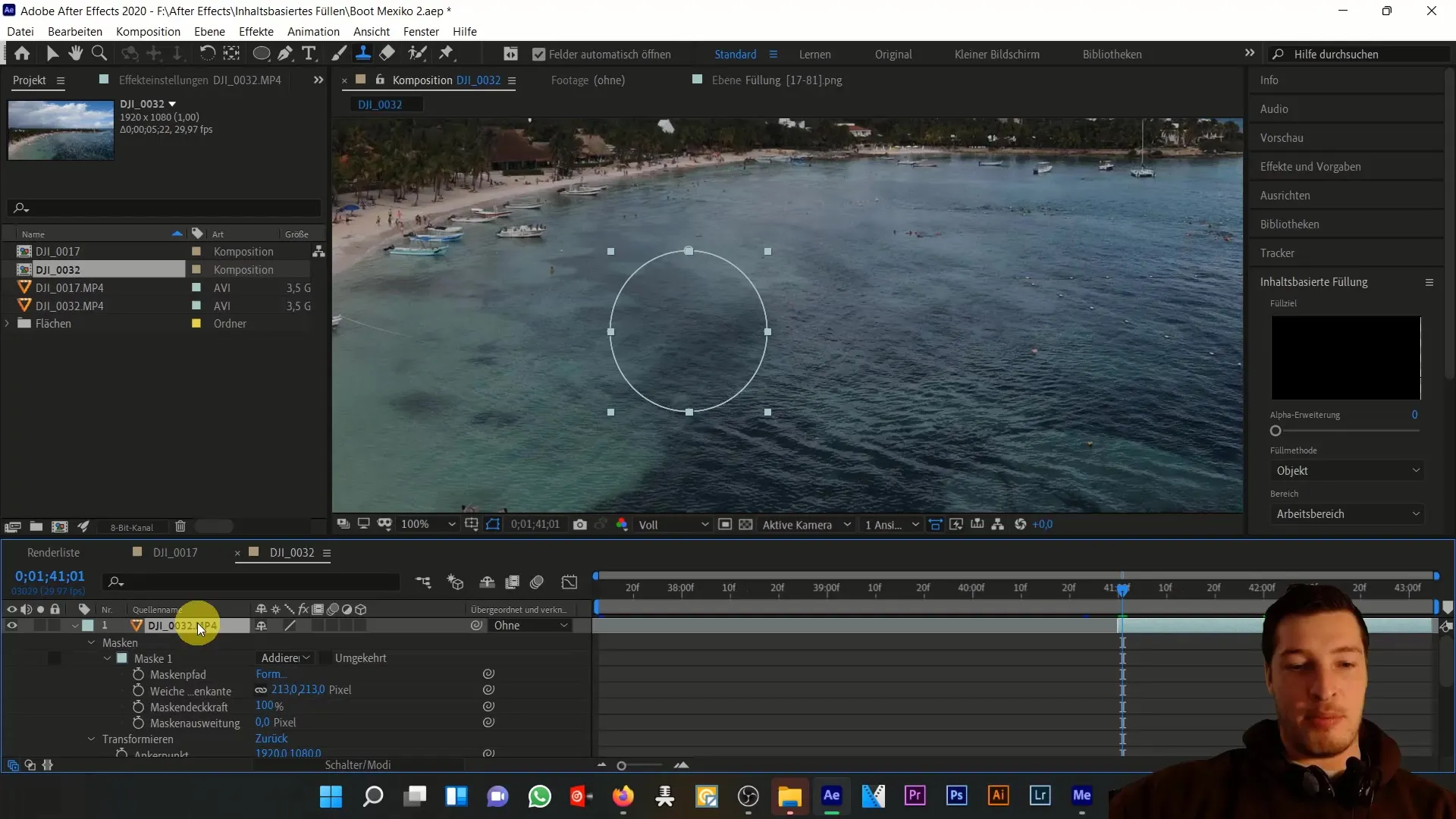This screenshot has height=819, width=1456.
Task: Take a snapshot with camera icon
Action: (x=580, y=525)
